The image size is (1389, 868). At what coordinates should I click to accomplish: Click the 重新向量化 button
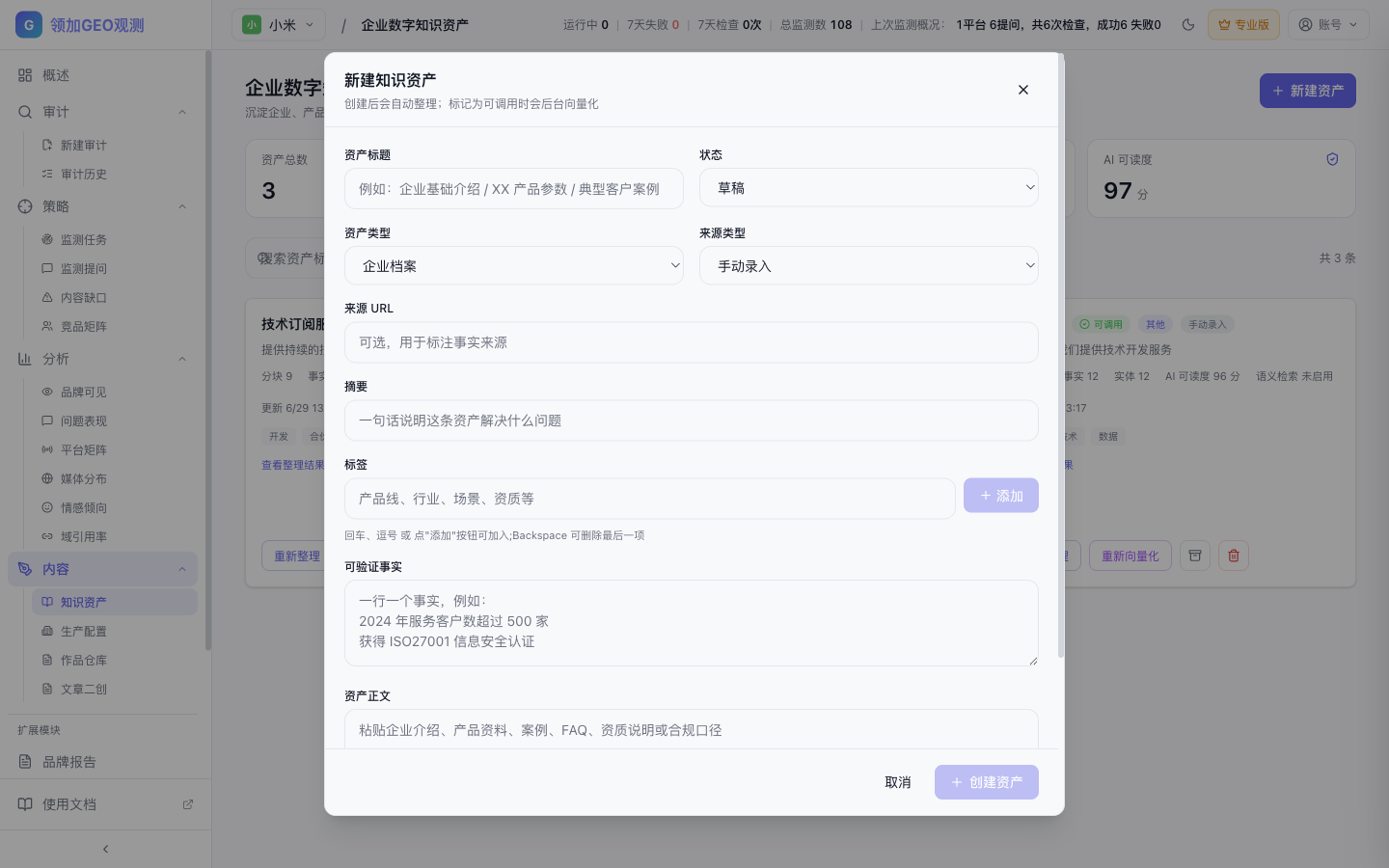pyautogui.click(x=1130, y=556)
